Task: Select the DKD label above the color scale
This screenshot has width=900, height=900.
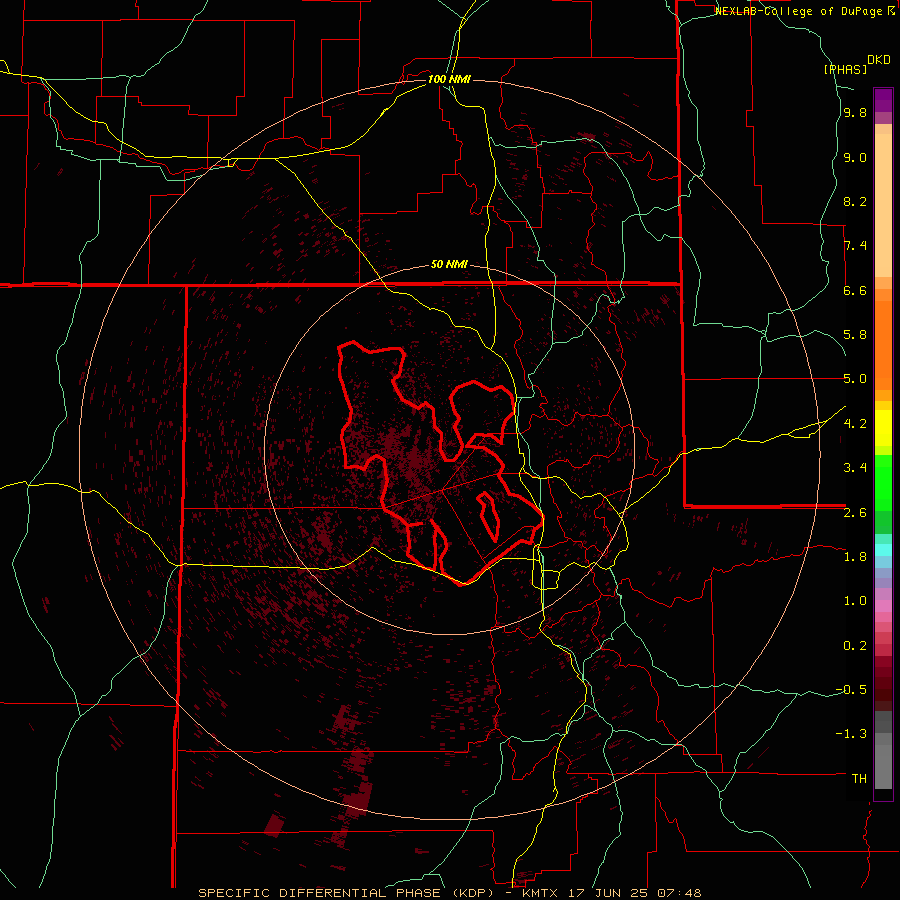Action: 879,60
